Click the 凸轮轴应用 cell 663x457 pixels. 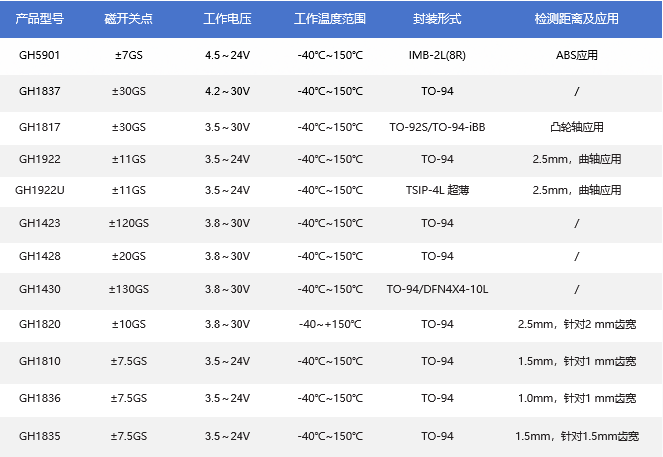pos(577,127)
